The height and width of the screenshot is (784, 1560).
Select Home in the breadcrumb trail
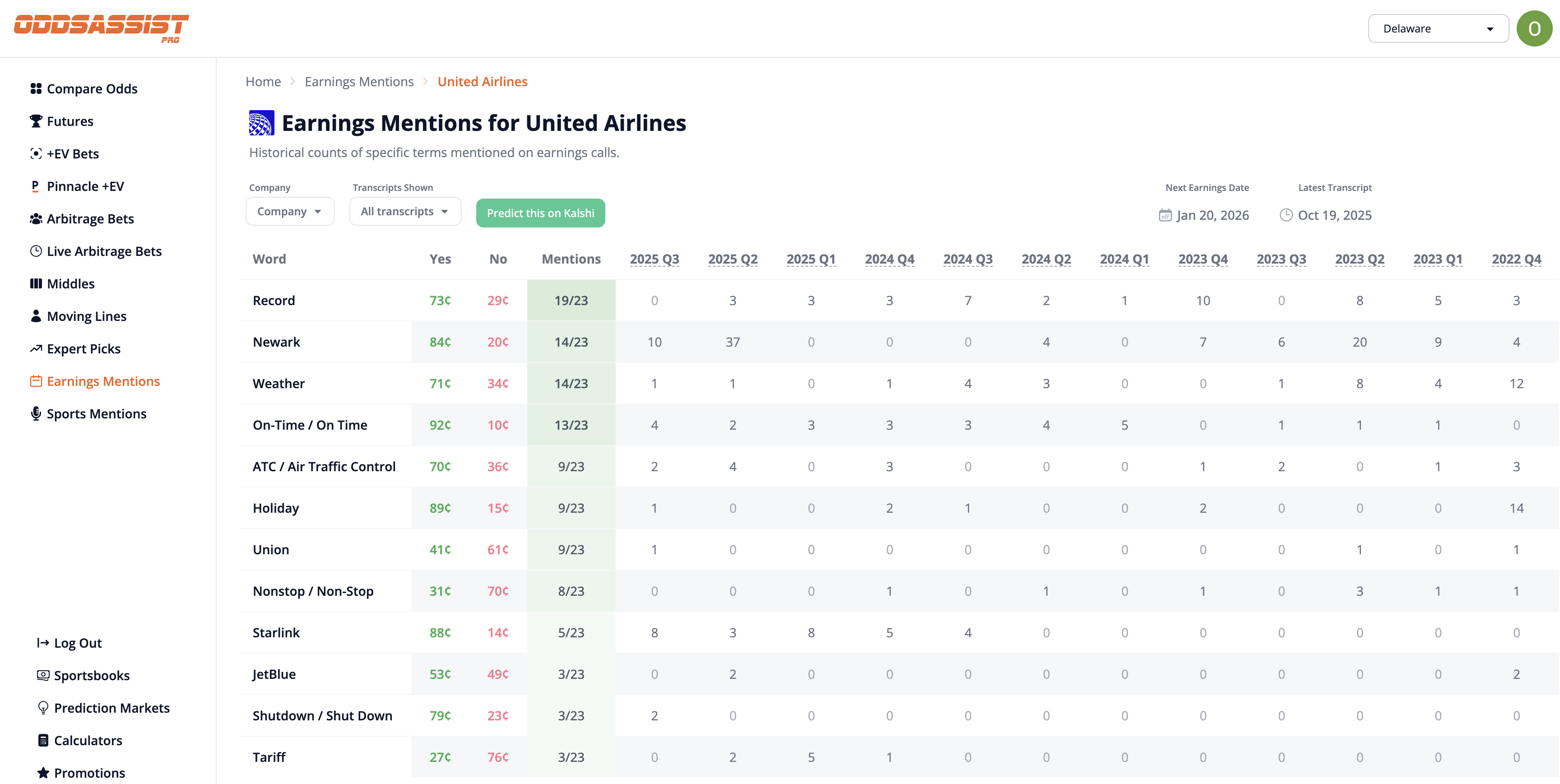click(263, 81)
